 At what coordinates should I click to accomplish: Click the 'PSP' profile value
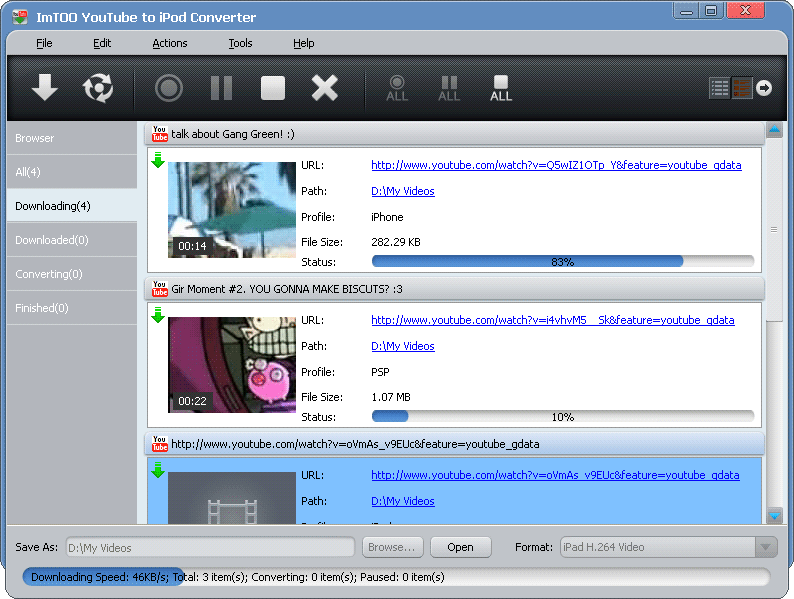click(380, 372)
